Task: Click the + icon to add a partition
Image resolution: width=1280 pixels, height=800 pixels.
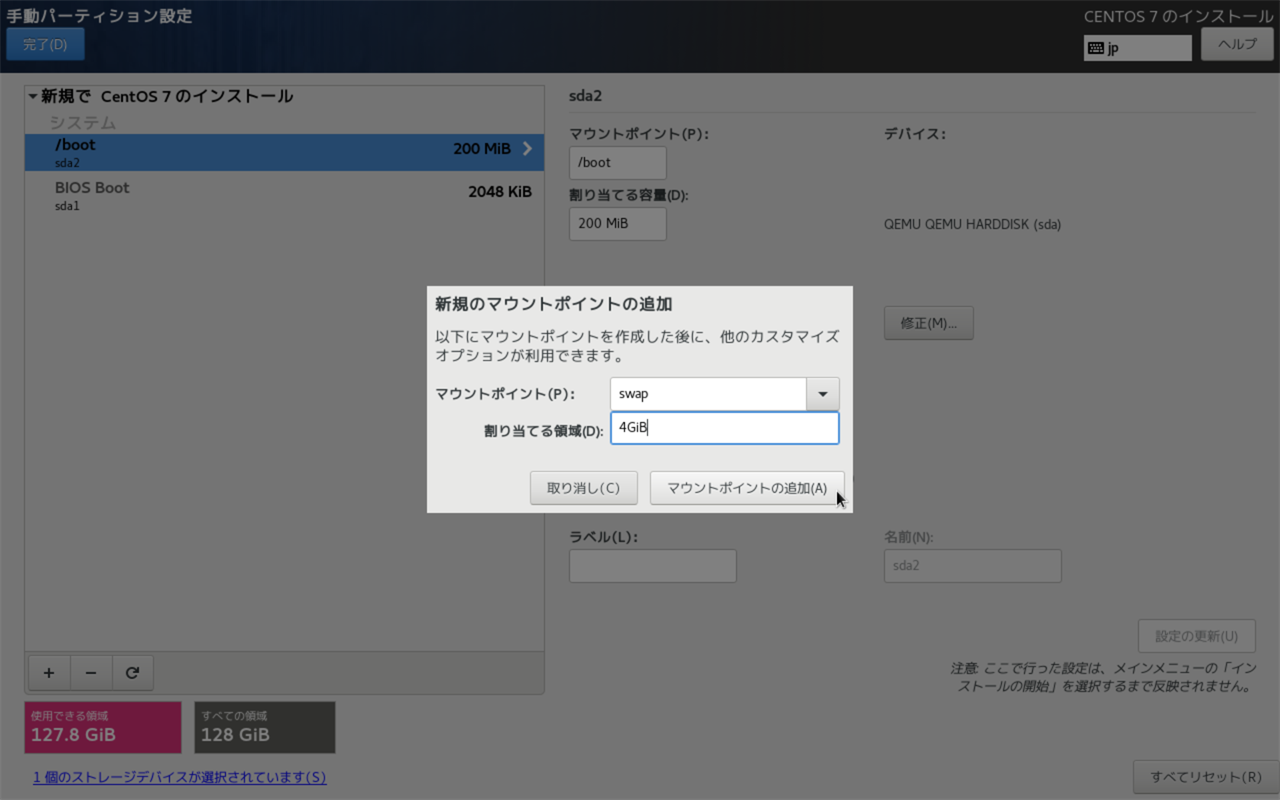Action: click(49, 672)
